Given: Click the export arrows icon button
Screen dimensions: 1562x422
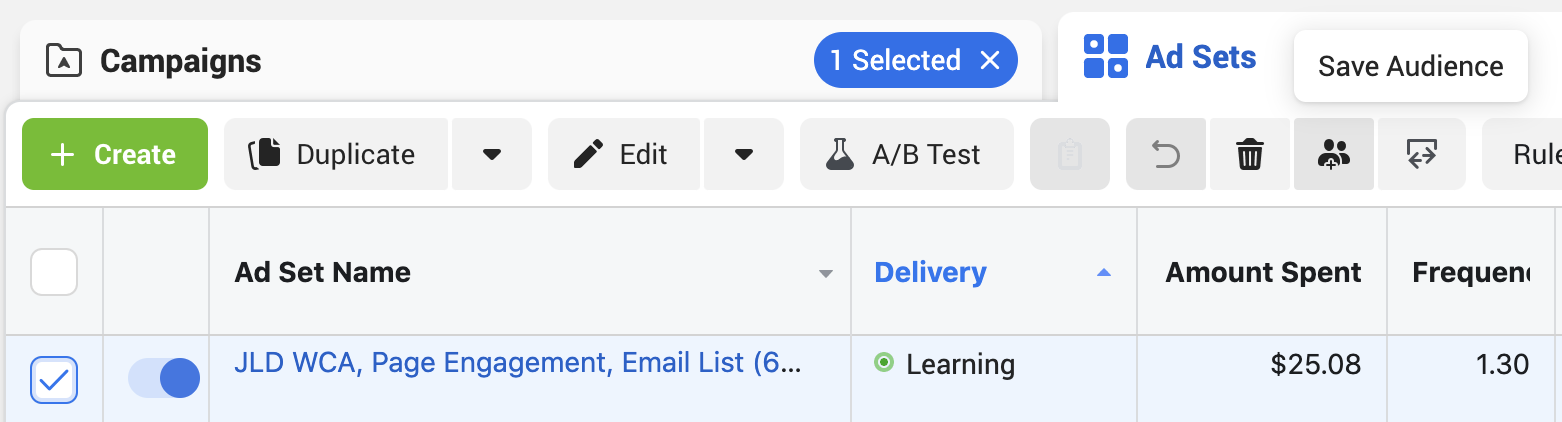Looking at the screenshot, I should 1421,154.
